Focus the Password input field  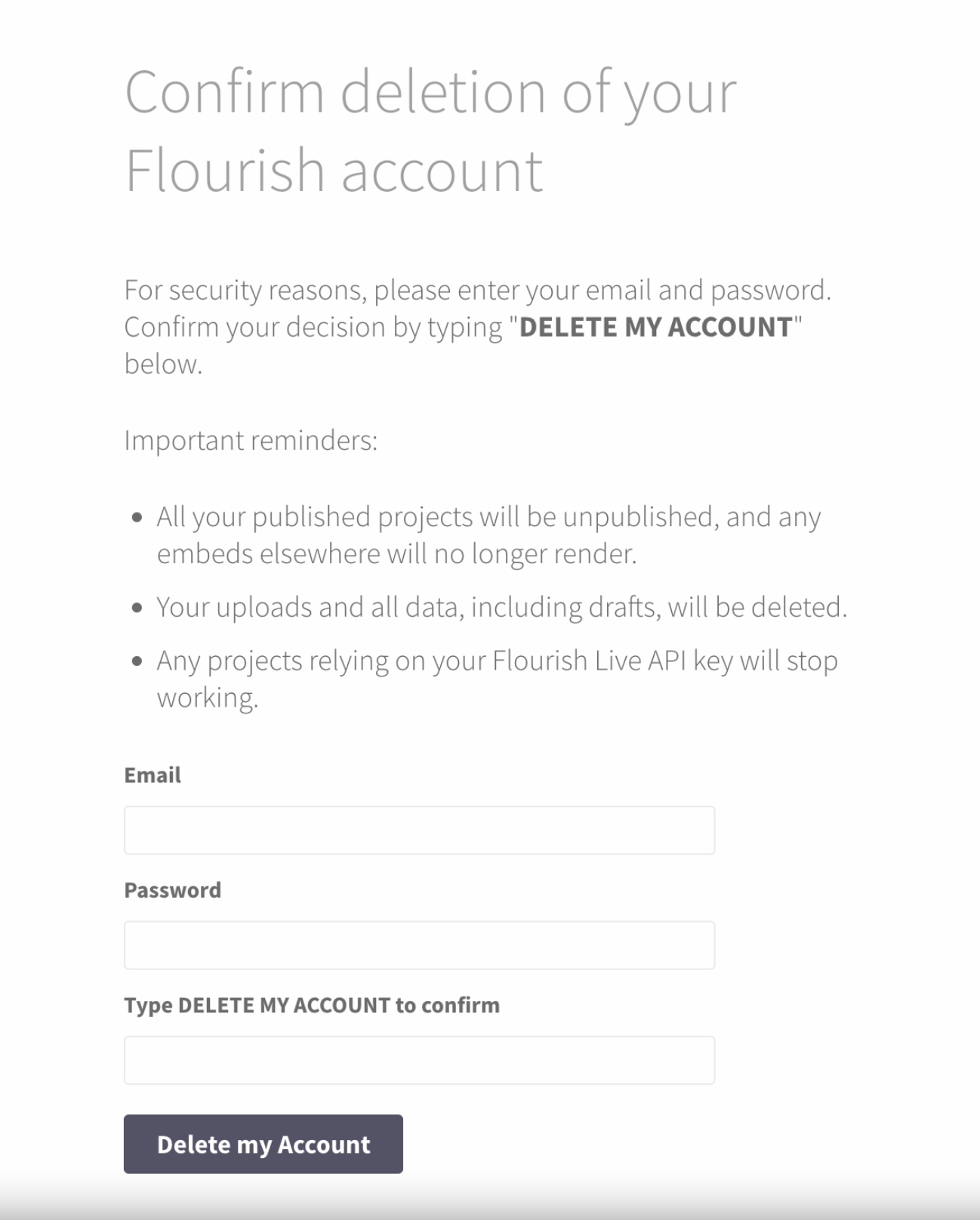pyautogui.click(x=419, y=944)
